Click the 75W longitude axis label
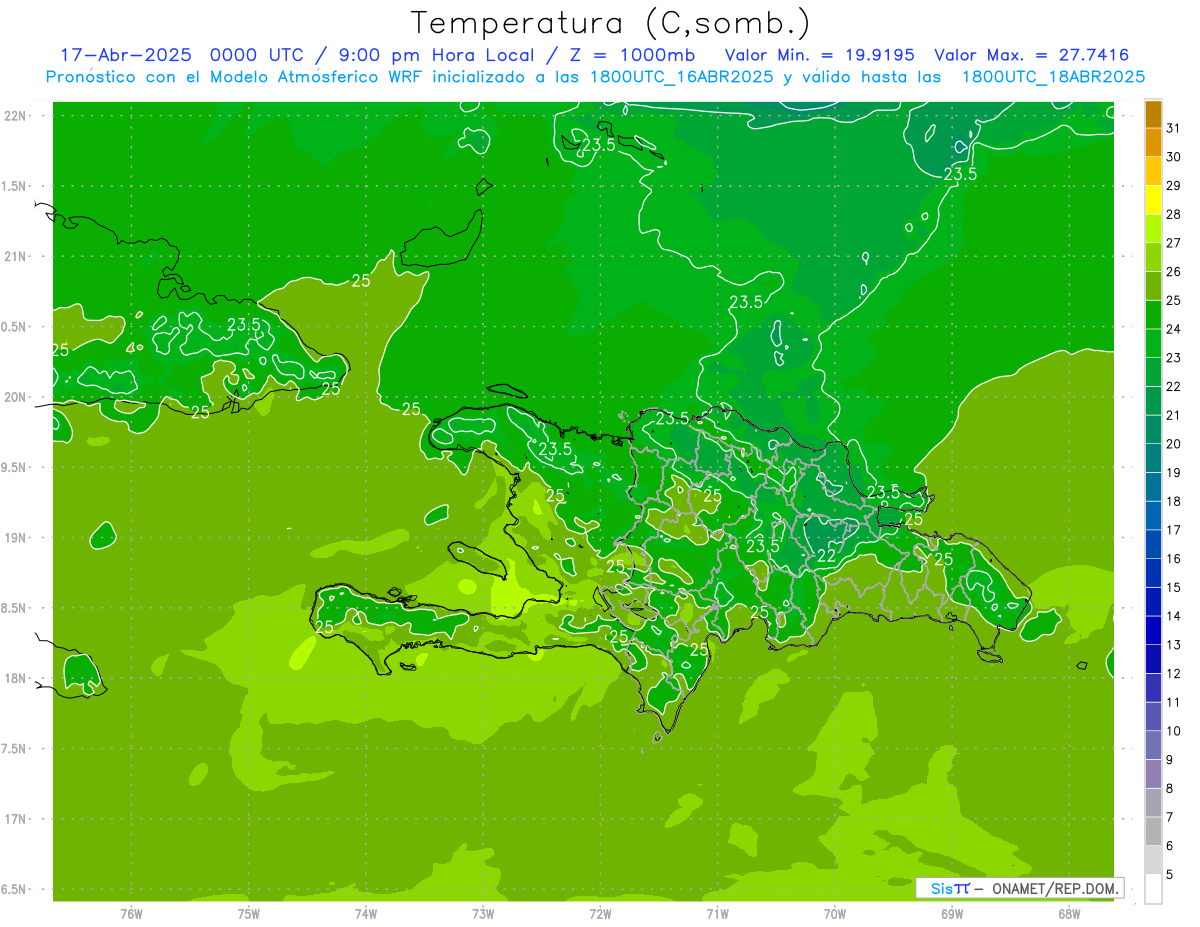 coord(249,913)
